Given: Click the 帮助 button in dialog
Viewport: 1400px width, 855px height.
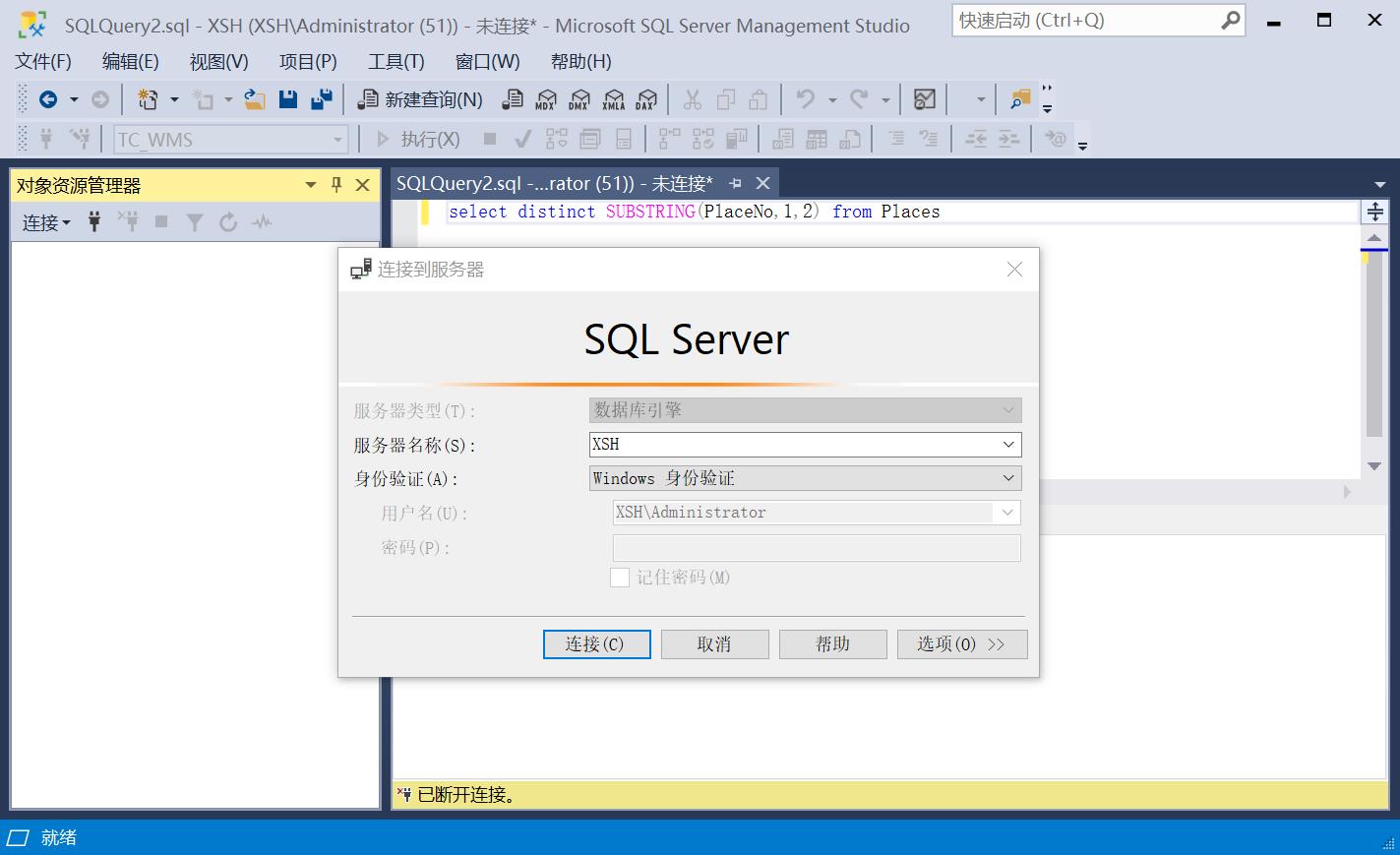Looking at the screenshot, I should pos(832,644).
